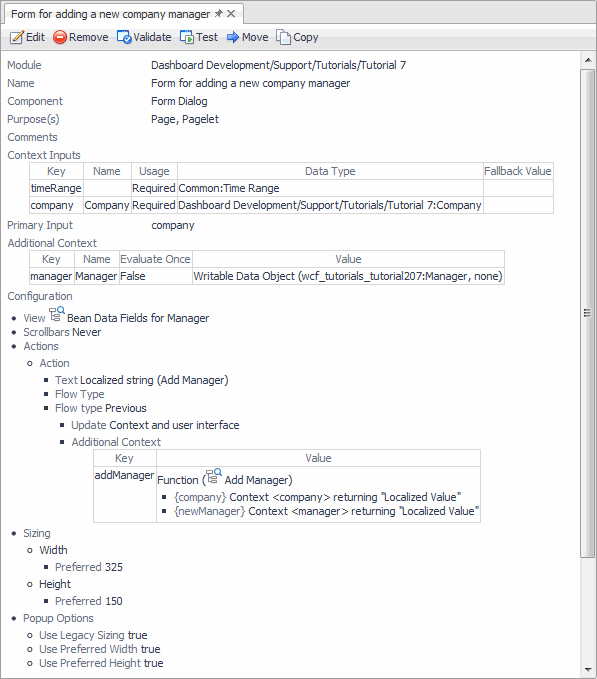Click the {company} parameter line

click(x=317, y=497)
